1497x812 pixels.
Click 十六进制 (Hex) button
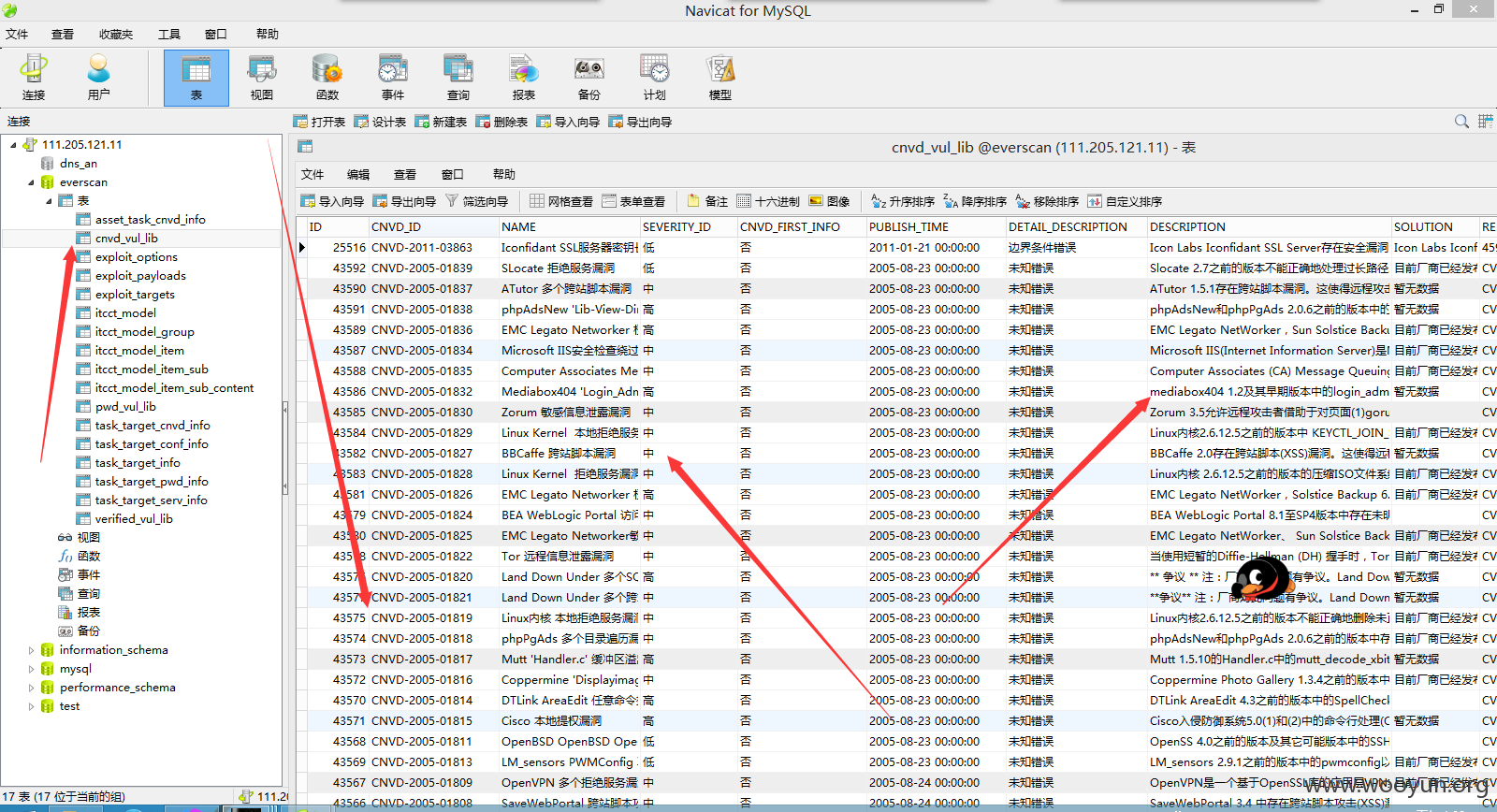click(767, 201)
